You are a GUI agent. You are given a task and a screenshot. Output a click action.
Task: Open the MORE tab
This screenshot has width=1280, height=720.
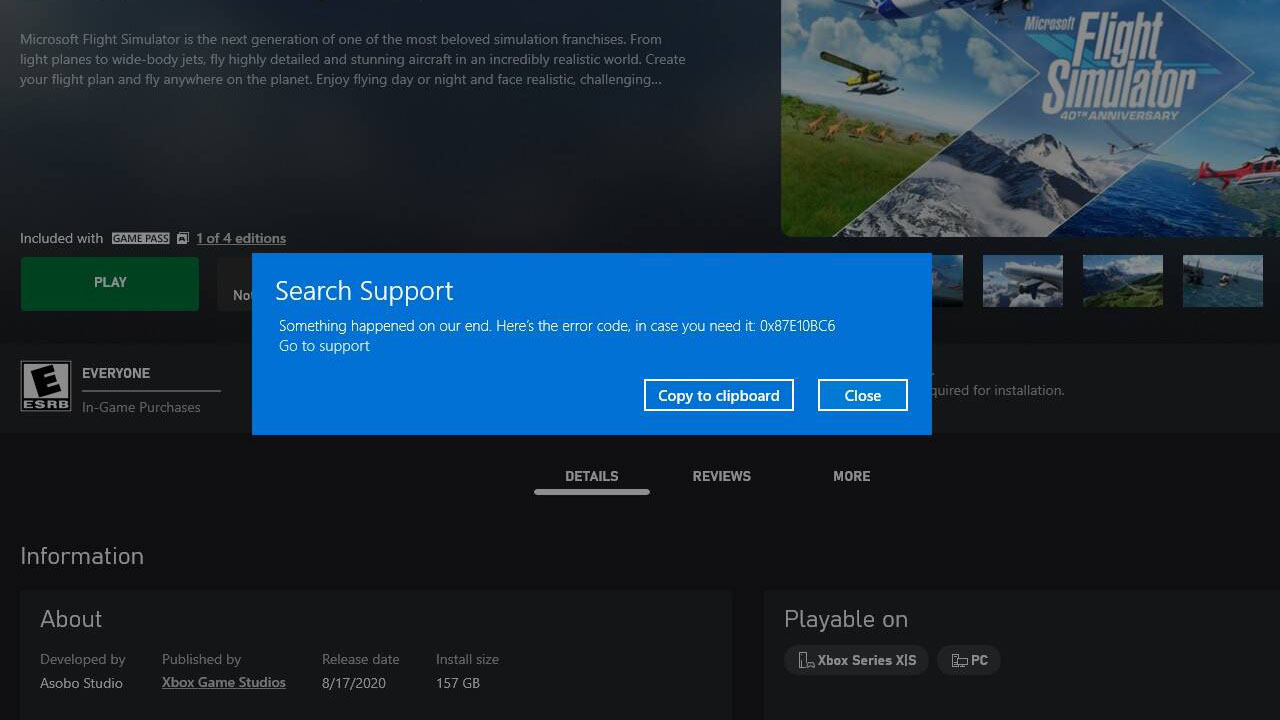click(852, 476)
